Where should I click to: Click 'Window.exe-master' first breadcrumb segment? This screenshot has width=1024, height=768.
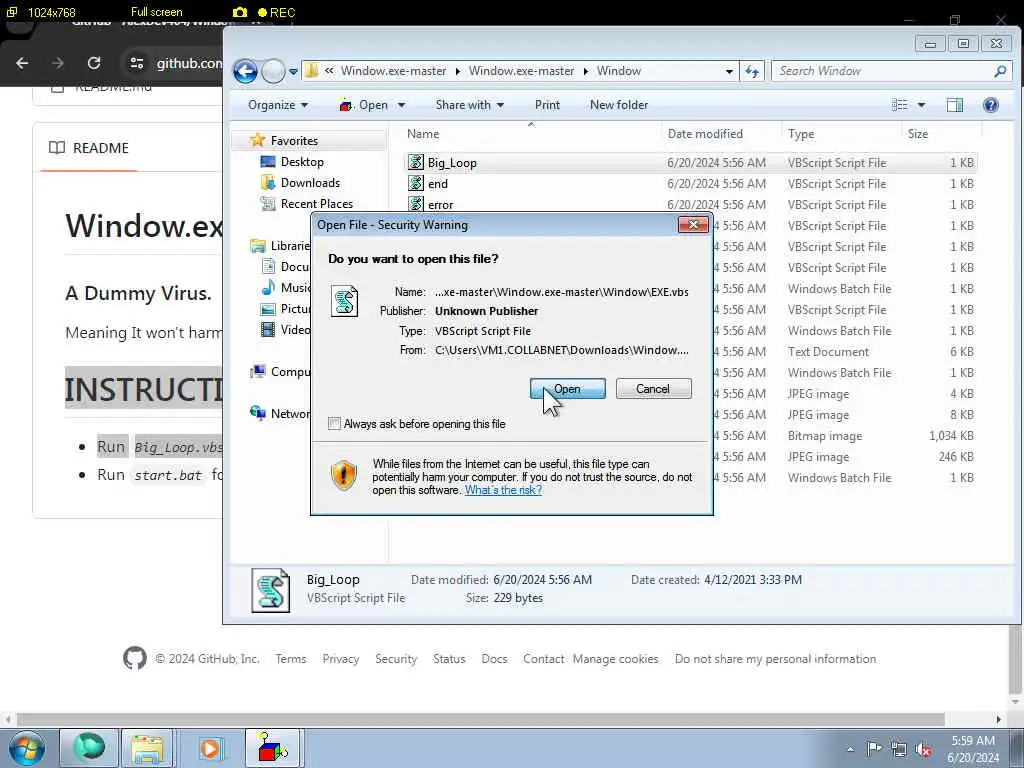coord(393,71)
